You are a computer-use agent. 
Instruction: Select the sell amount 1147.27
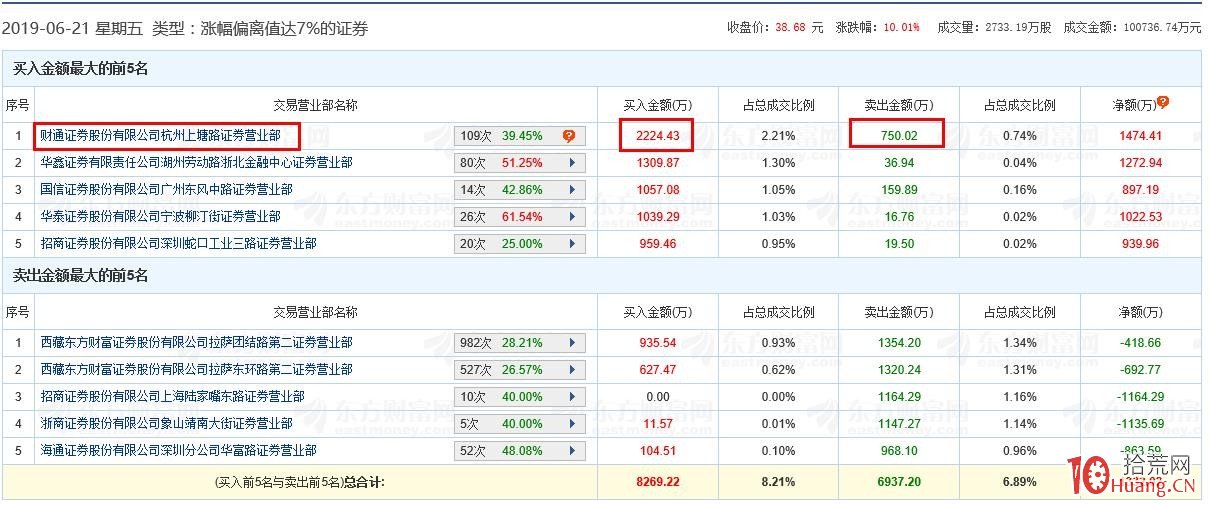click(x=897, y=424)
